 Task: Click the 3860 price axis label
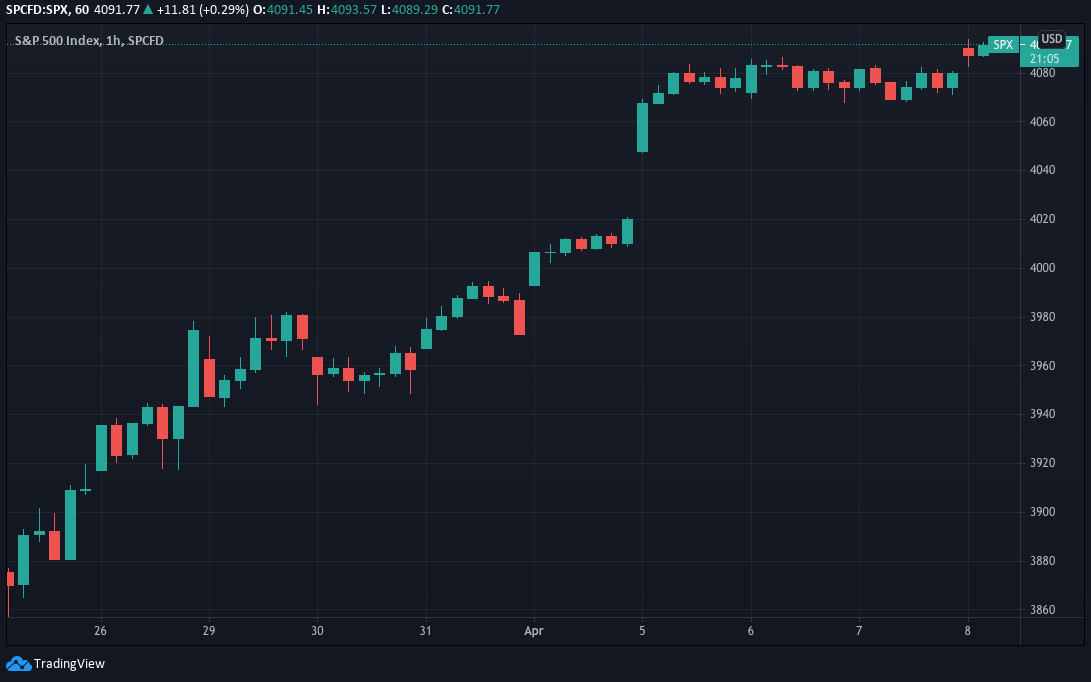(1042, 610)
